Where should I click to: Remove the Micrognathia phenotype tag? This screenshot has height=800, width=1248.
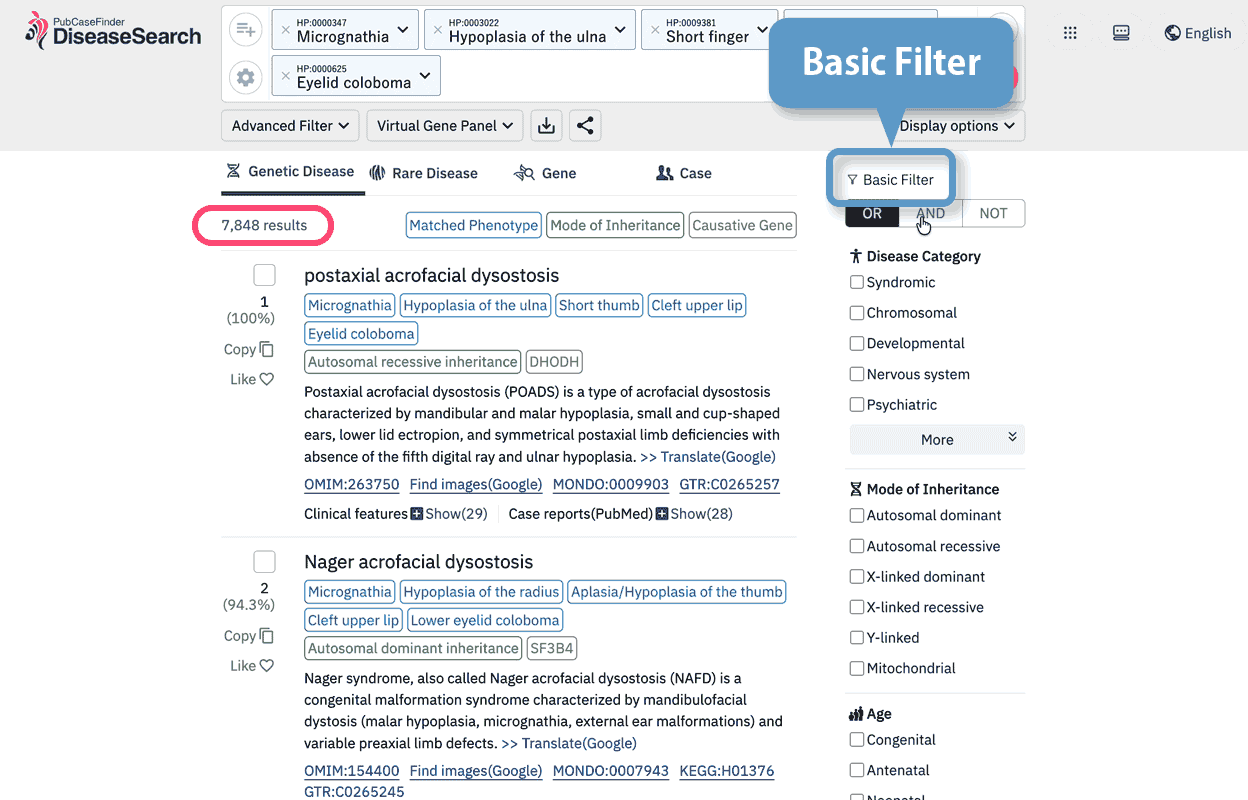point(286,30)
